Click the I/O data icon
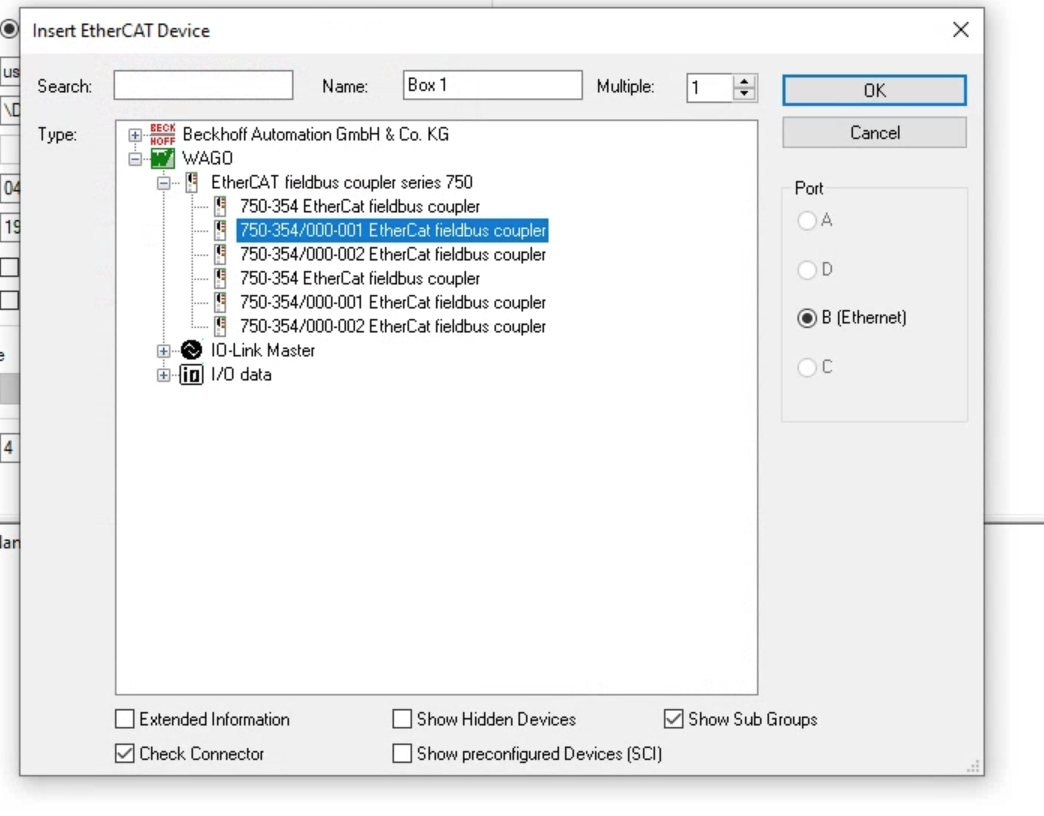 click(191, 375)
